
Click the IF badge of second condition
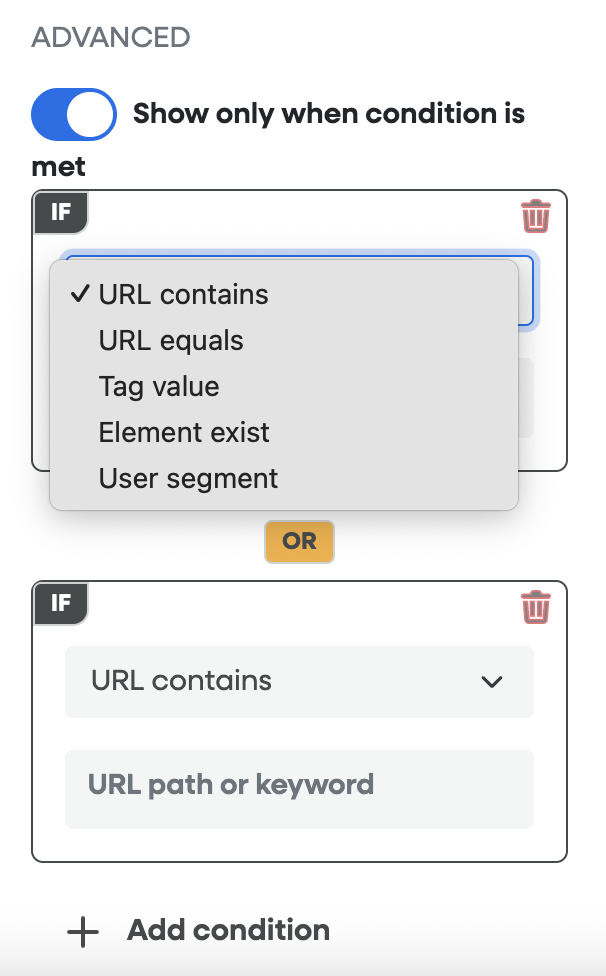pos(61,603)
